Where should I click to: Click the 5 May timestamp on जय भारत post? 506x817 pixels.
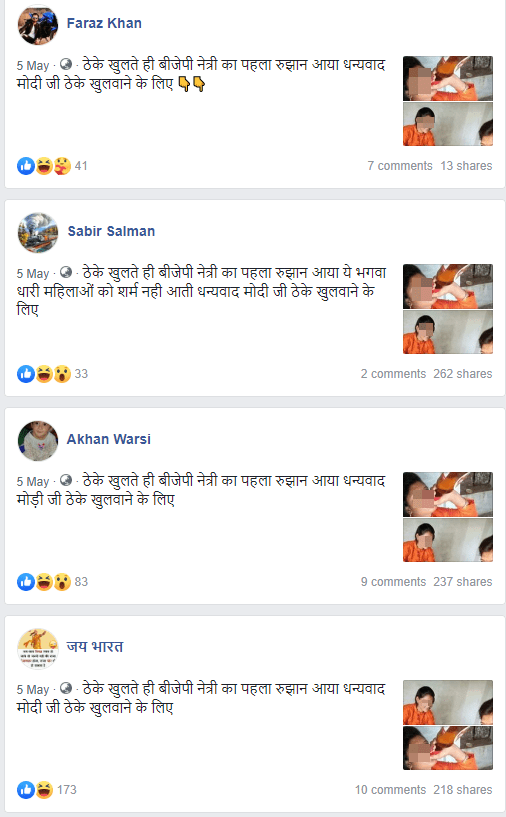32,690
